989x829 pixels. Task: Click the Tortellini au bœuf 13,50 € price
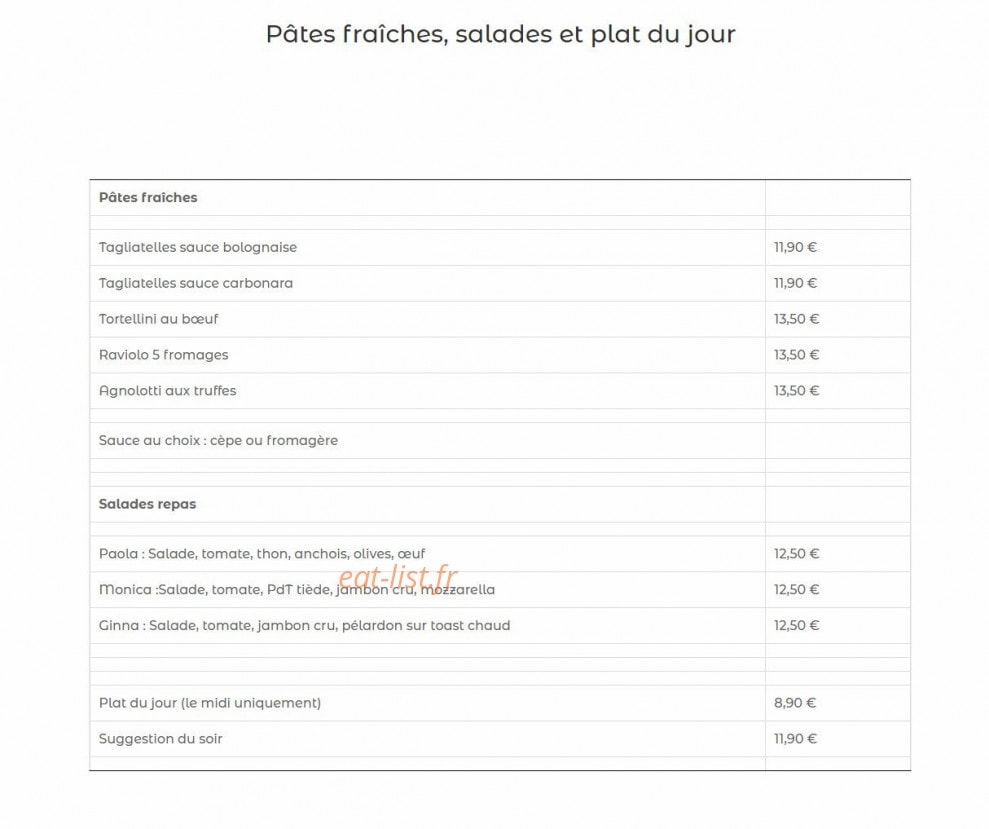pos(796,319)
